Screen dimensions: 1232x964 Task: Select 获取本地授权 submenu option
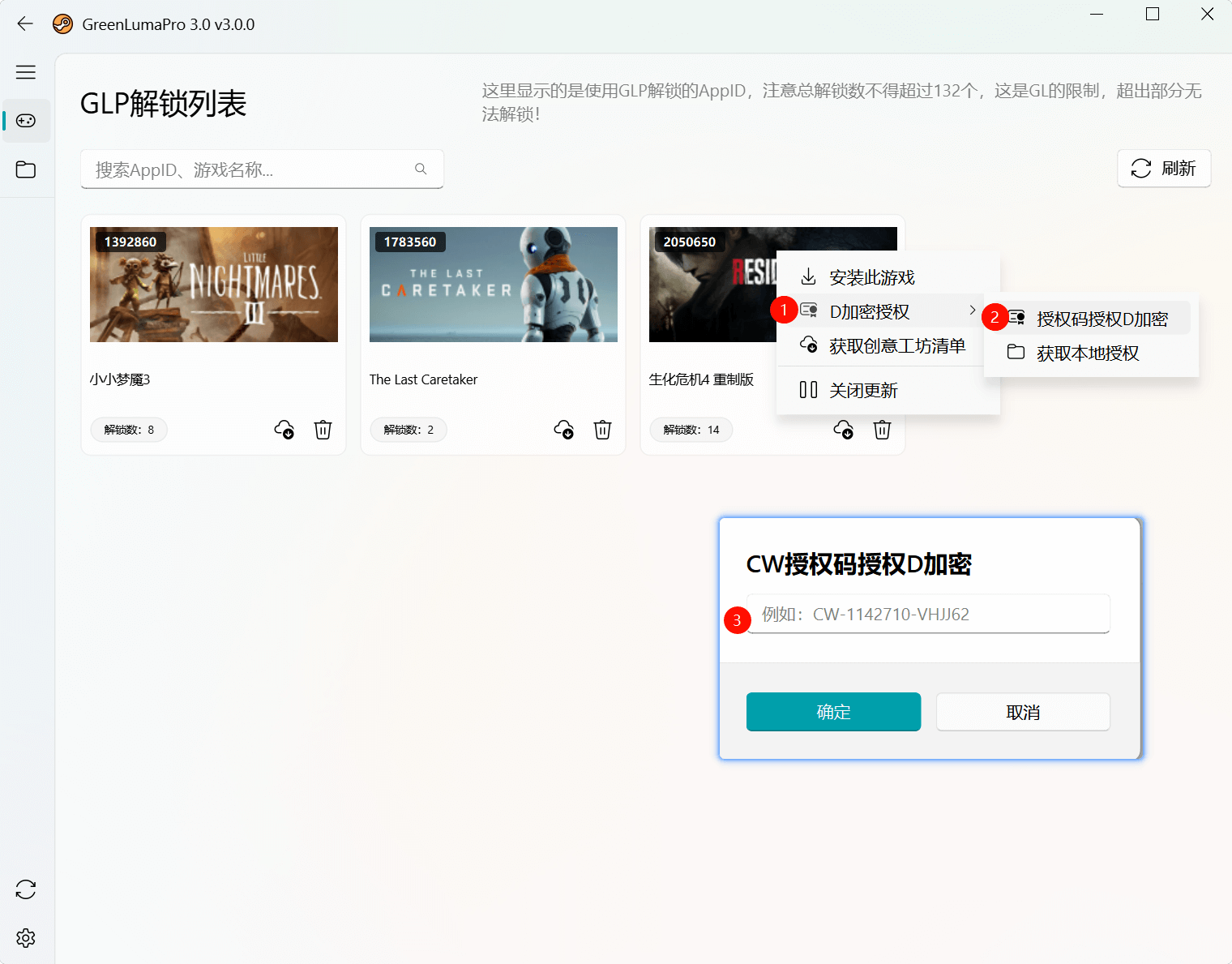[1087, 353]
